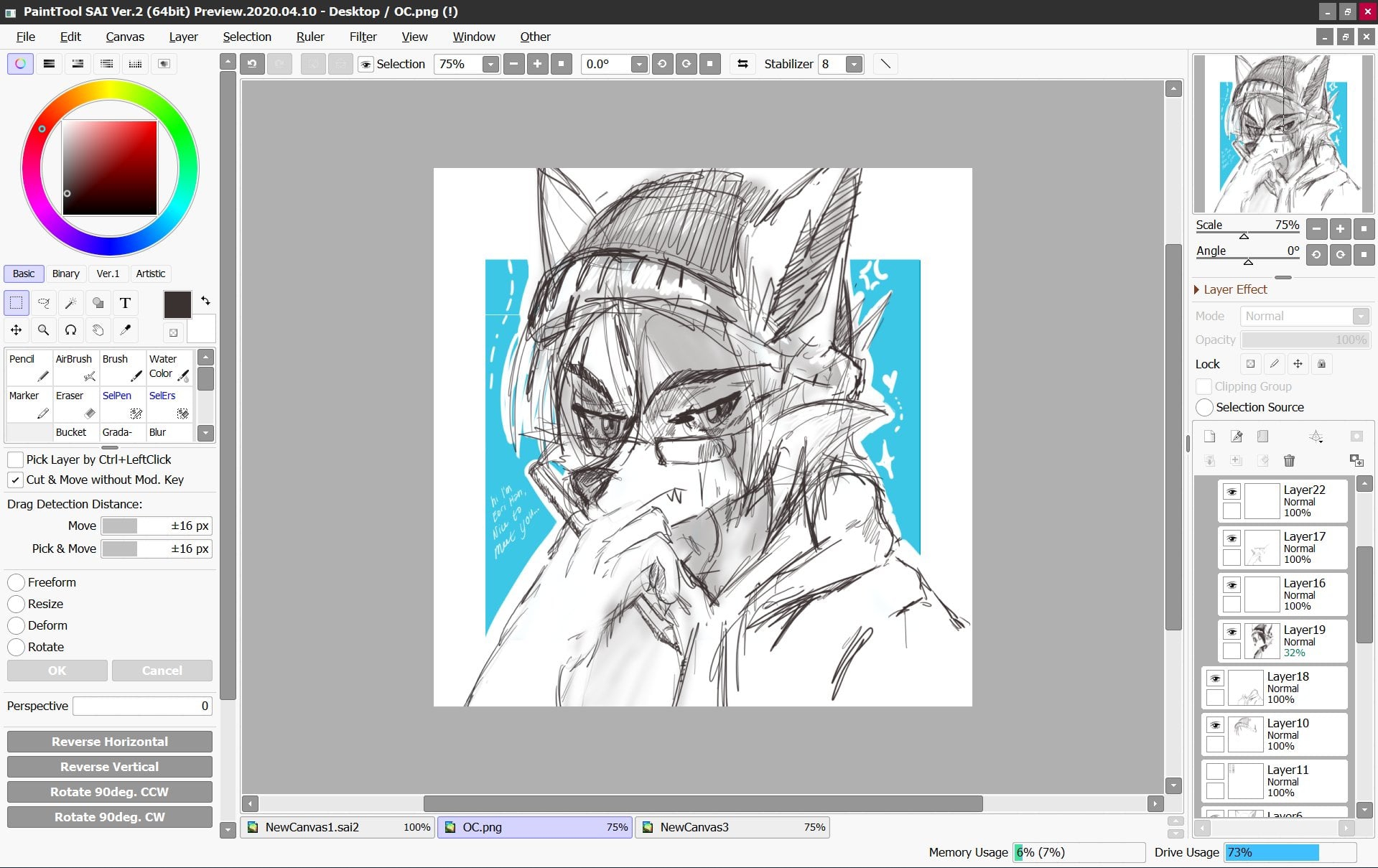Viewport: 1378px width, 868px height.
Task: Click the dark foreground color swatch
Action: click(x=177, y=304)
